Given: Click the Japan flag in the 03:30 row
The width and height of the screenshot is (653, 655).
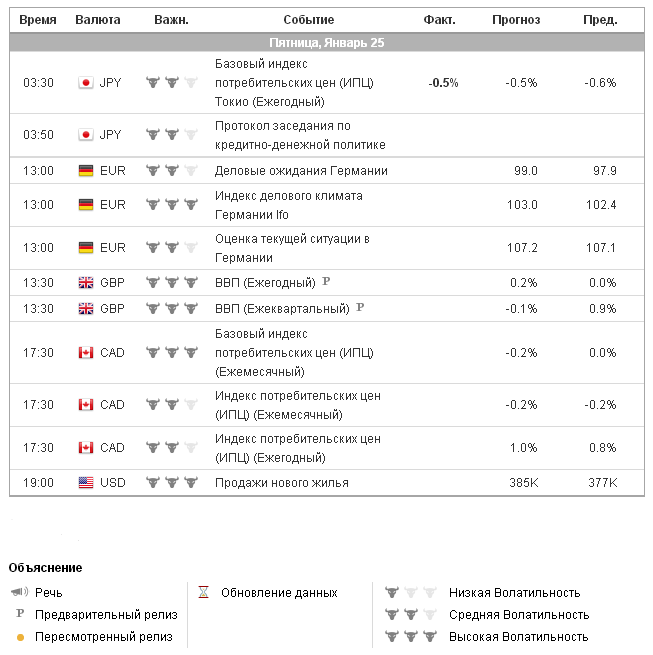Looking at the screenshot, I should point(85,83).
